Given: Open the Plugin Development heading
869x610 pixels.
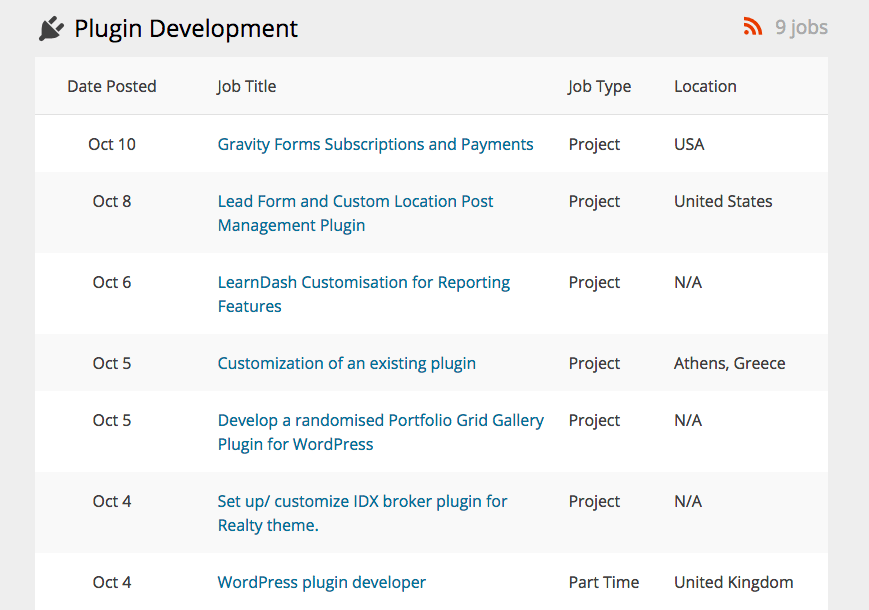Looking at the screenshot, I should click(186, 29).
